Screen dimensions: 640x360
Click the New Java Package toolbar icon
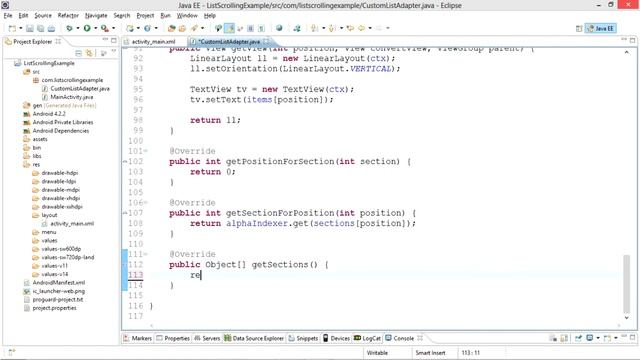click(130, 28)
